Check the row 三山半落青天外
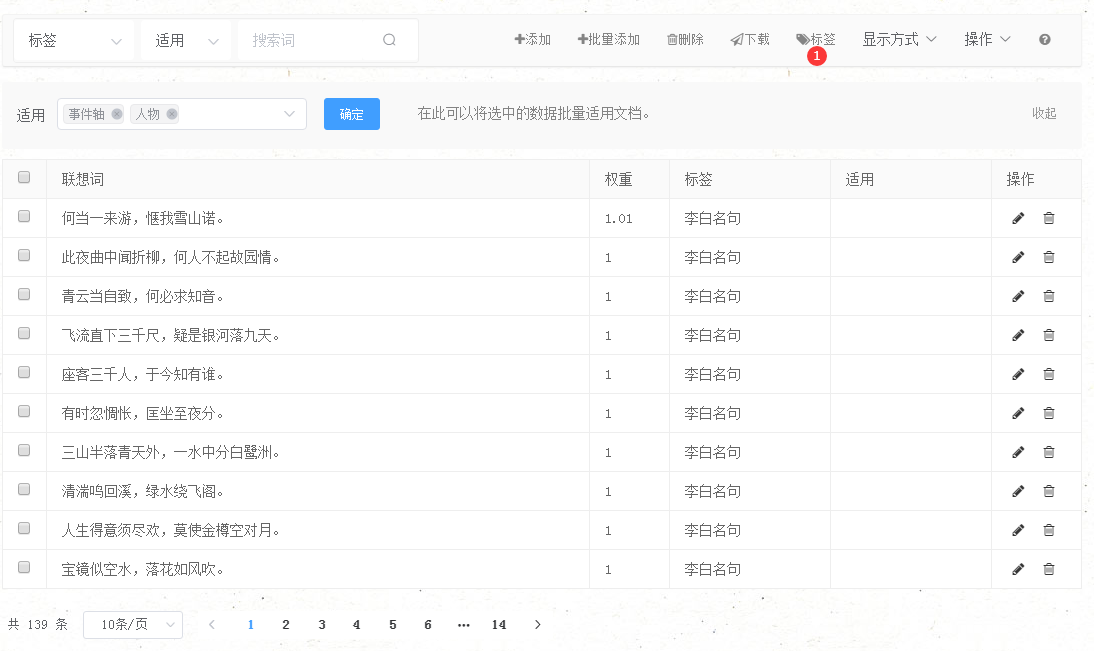This screenshot has width=1094, height=651. point(24,451)
